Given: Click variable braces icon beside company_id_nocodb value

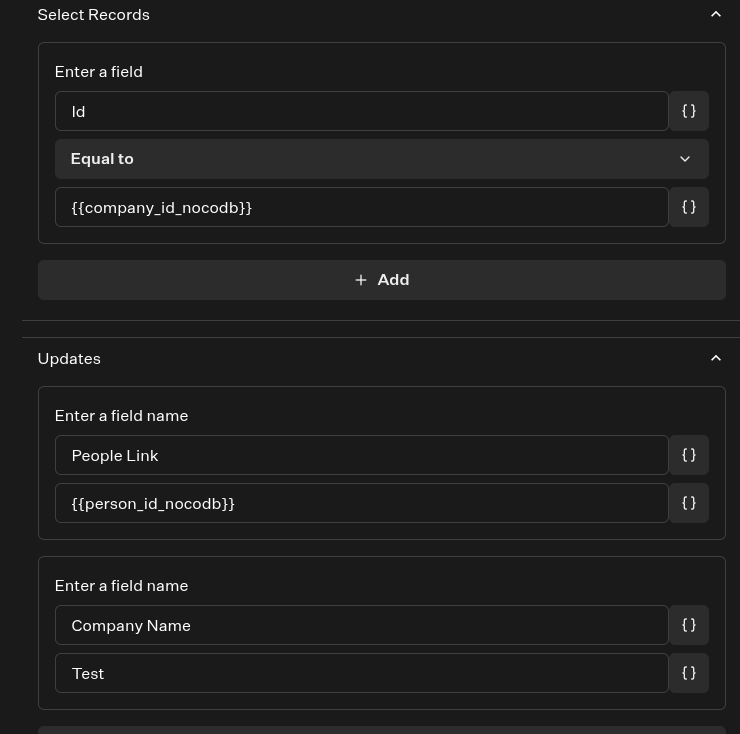Looking at the screenshot, I should pyautogui.click(x=689, y=207).
